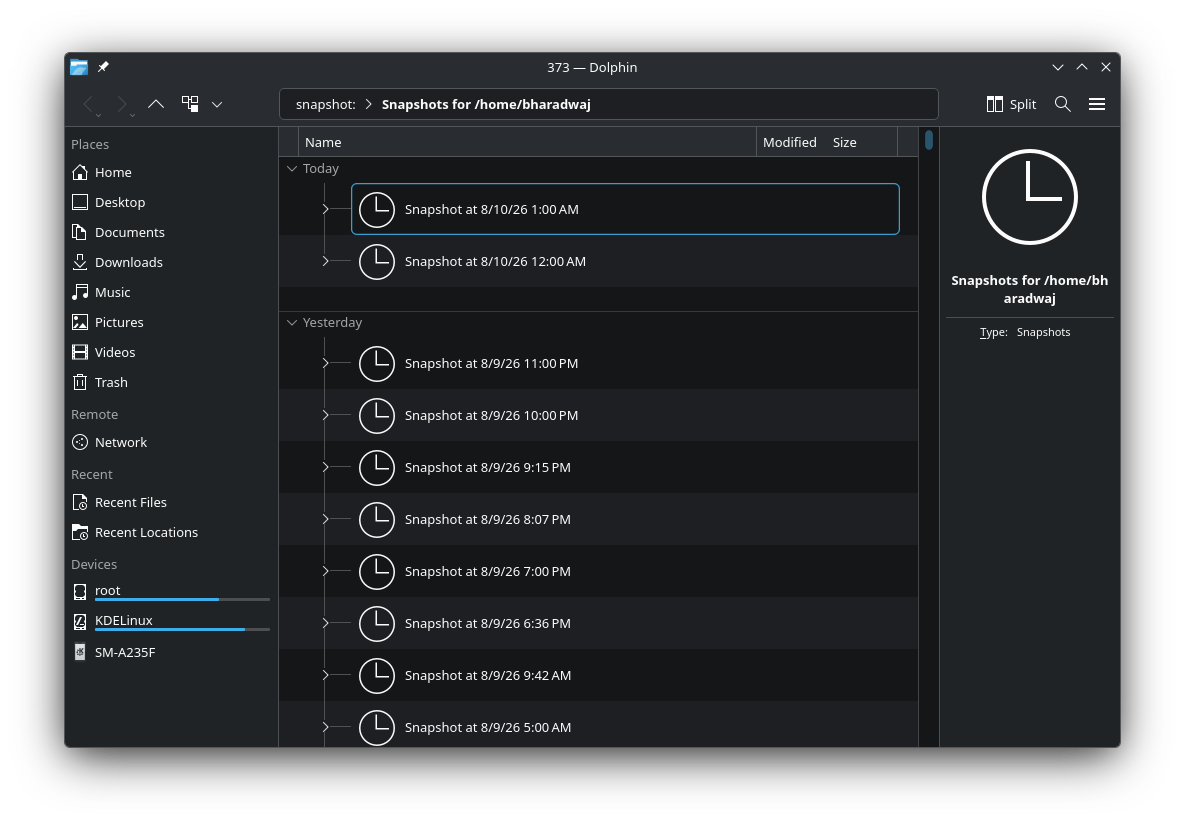Viewport: 1185px width, 824px height.
Task: Select Snapshot at 8/9/26 11:00 PM text
Action: (x=491, y=364)
